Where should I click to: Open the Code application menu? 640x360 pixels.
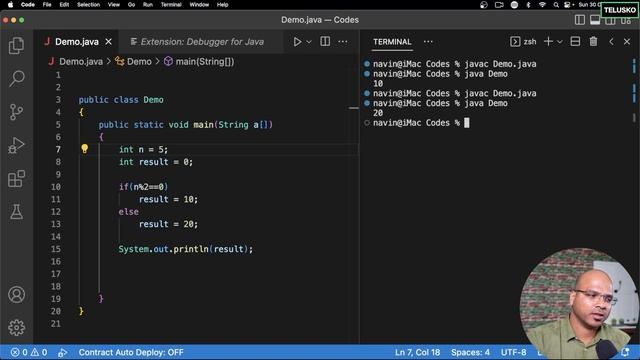pos(28,5)
